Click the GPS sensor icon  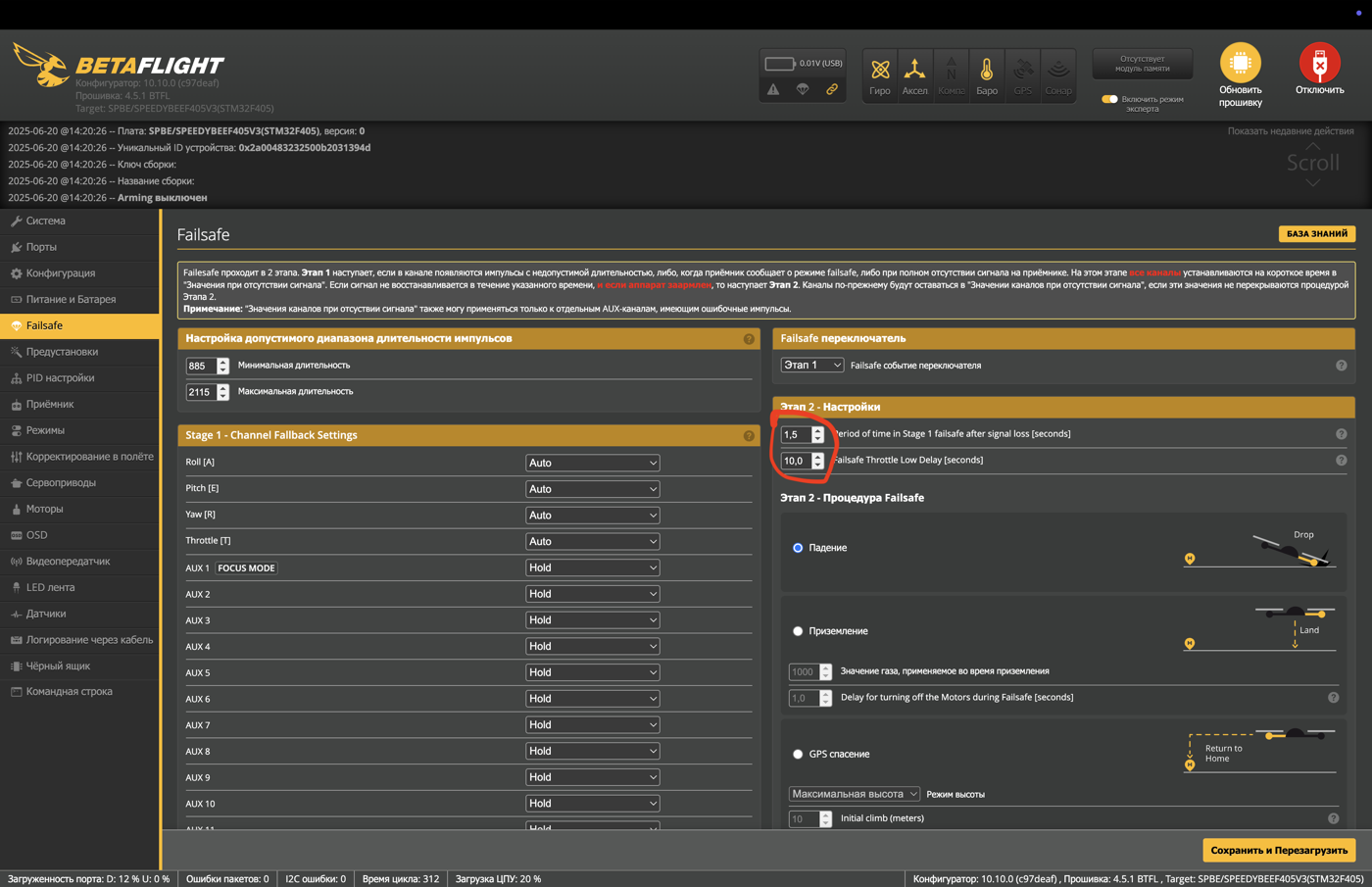pyautogui.click(x=1022, y=74)
